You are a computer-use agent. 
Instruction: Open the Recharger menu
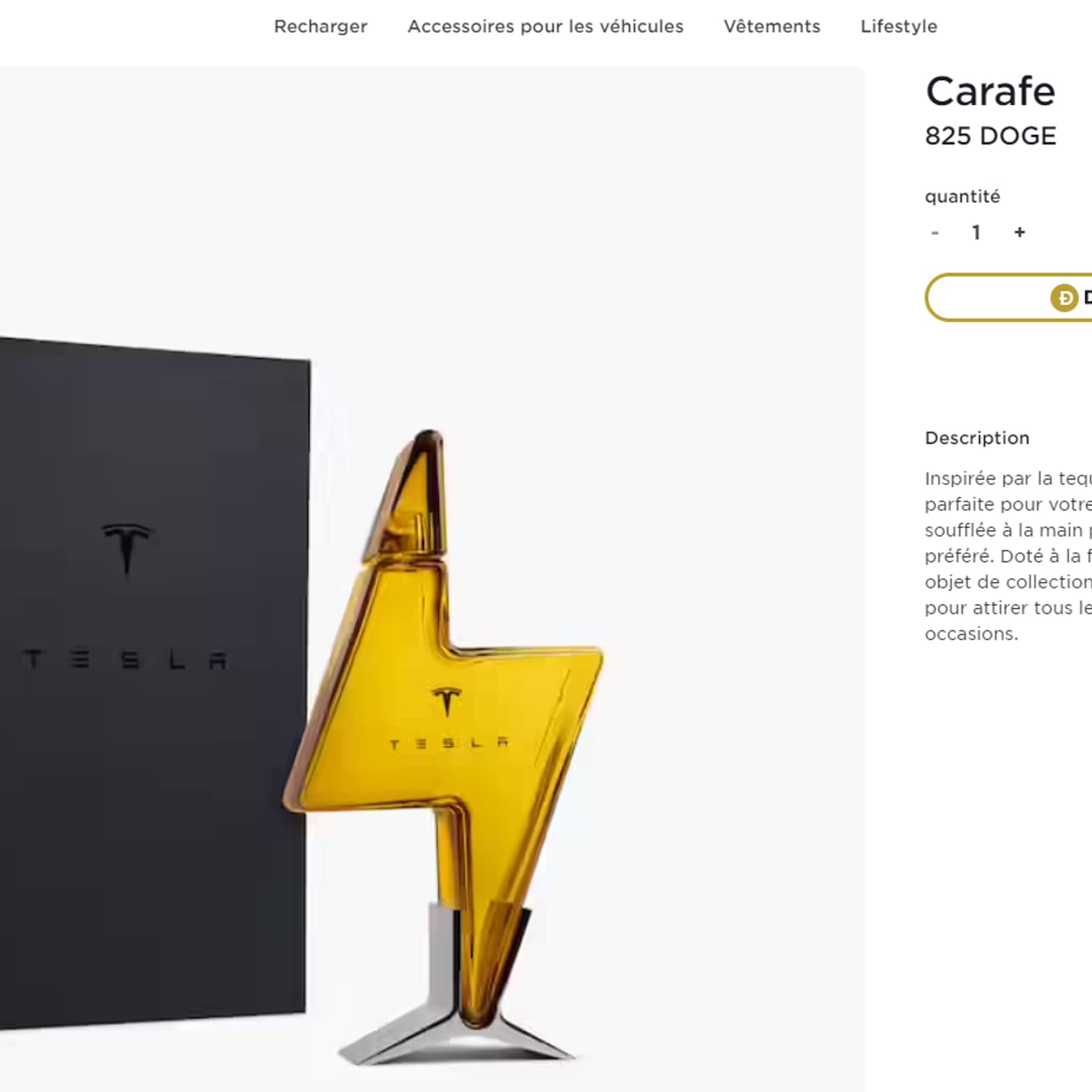320,26
